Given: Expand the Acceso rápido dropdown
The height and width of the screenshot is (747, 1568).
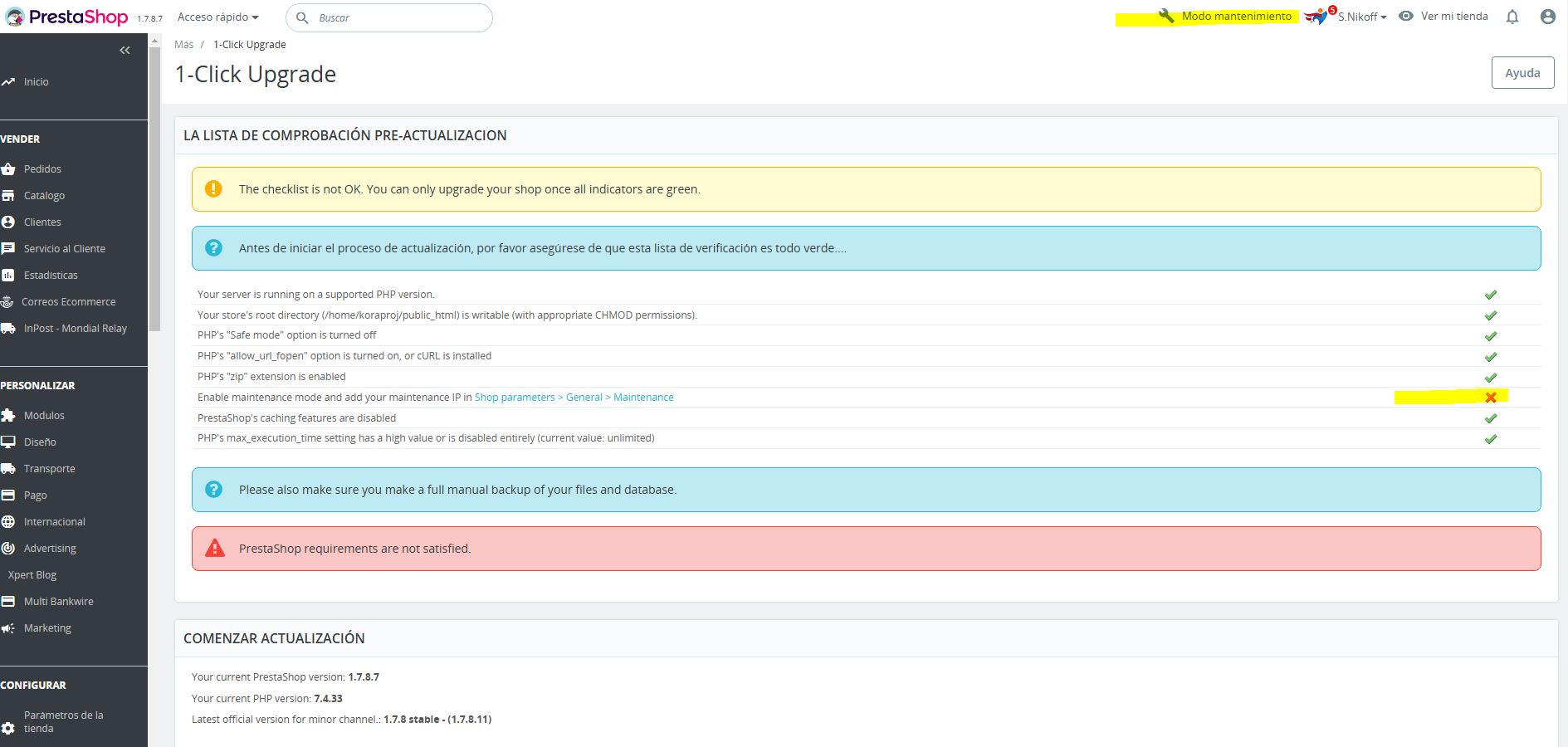Looking at the screenshot, I should click(x=217, y=17).
